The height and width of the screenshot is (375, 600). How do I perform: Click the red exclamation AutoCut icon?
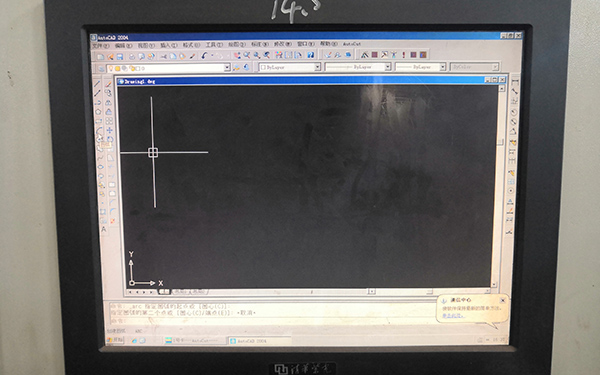coord(403,55)
